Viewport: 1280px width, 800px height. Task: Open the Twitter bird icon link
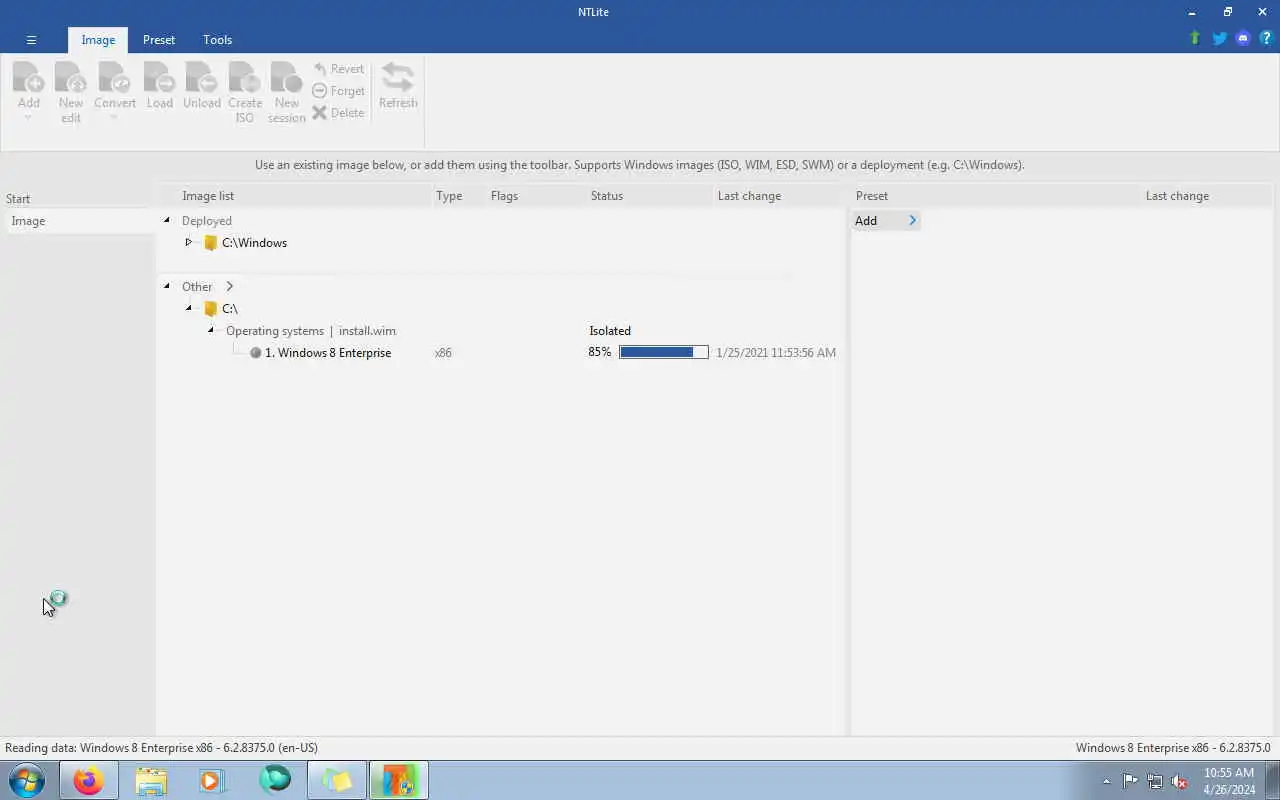click(x=1219, y=38)
